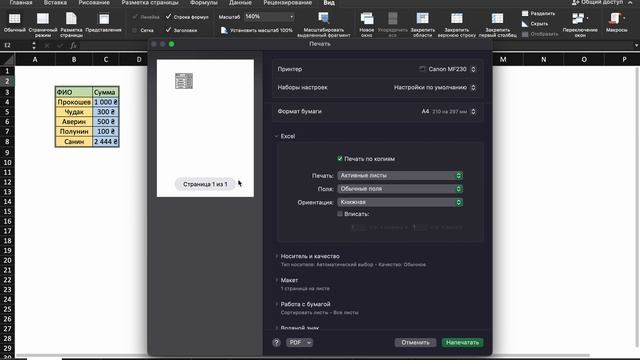
Task: Expand Media & Quality (Носитель и качество) section
Action: (x=276, y=256)
